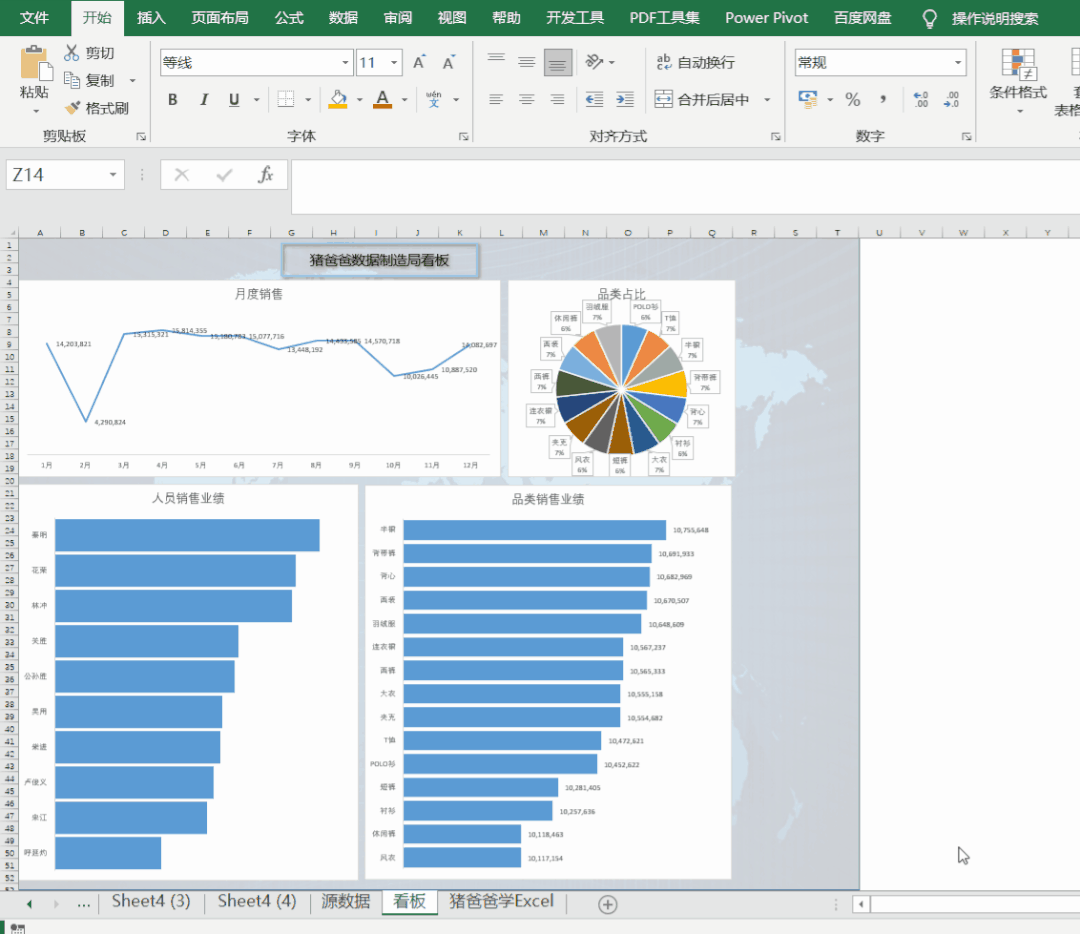Image resolution: width=1080 pixels, height=934 pixels.
Task: Click the Cut scissors icon
Action: coord(72,52)
